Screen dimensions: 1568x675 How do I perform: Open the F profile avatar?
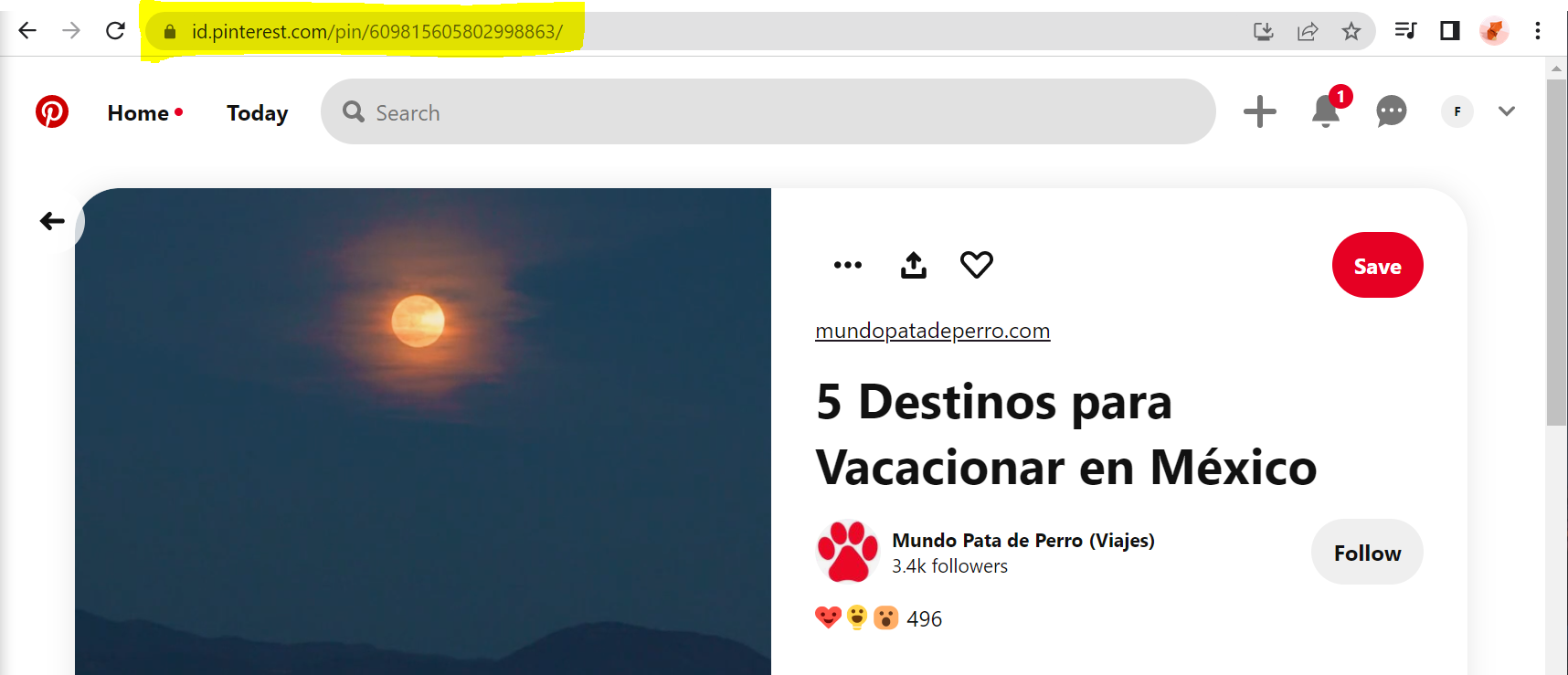coord(1457,111)
